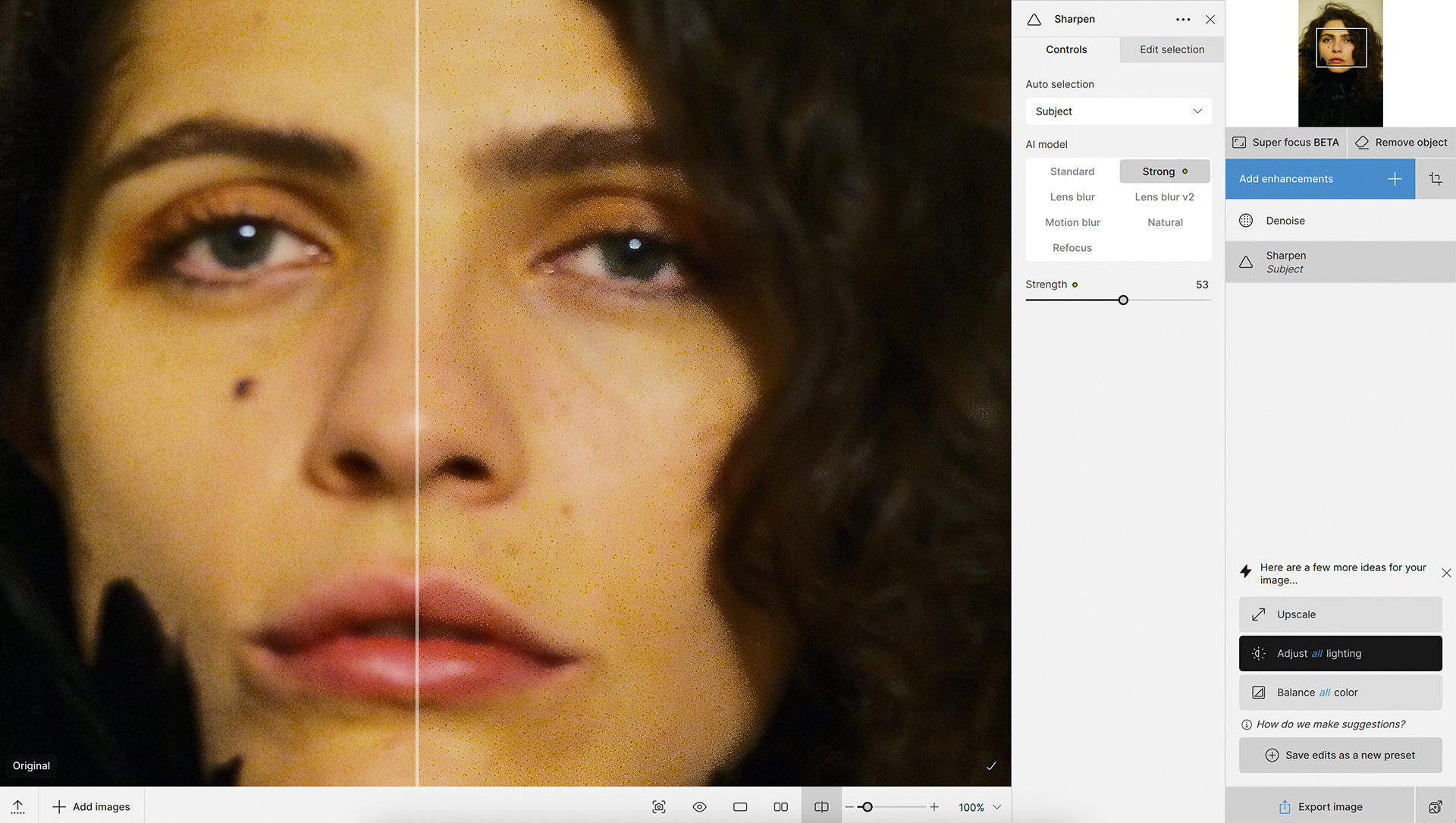Screen dimensions: 1456x823
Task: Select the Standard AI model
Action: [1072, 171]
